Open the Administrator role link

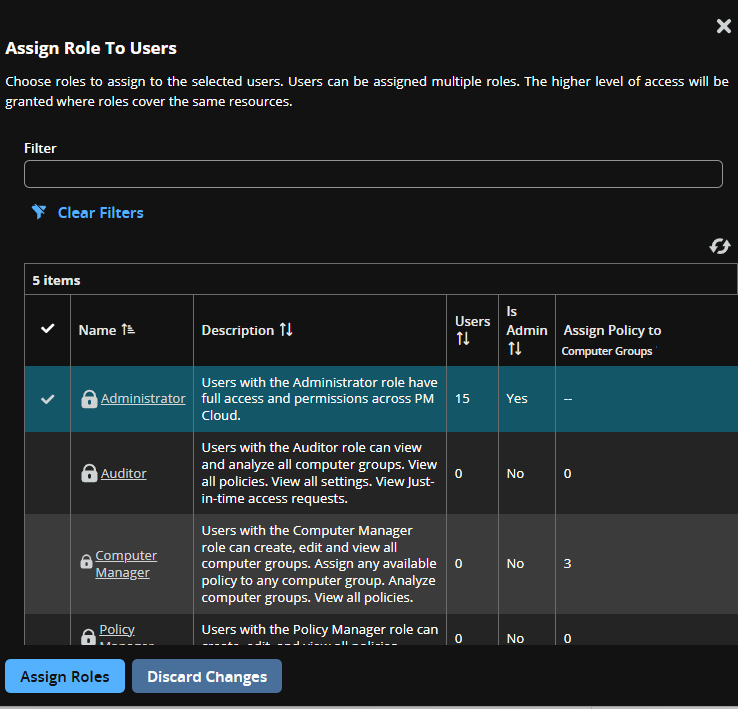143,398
